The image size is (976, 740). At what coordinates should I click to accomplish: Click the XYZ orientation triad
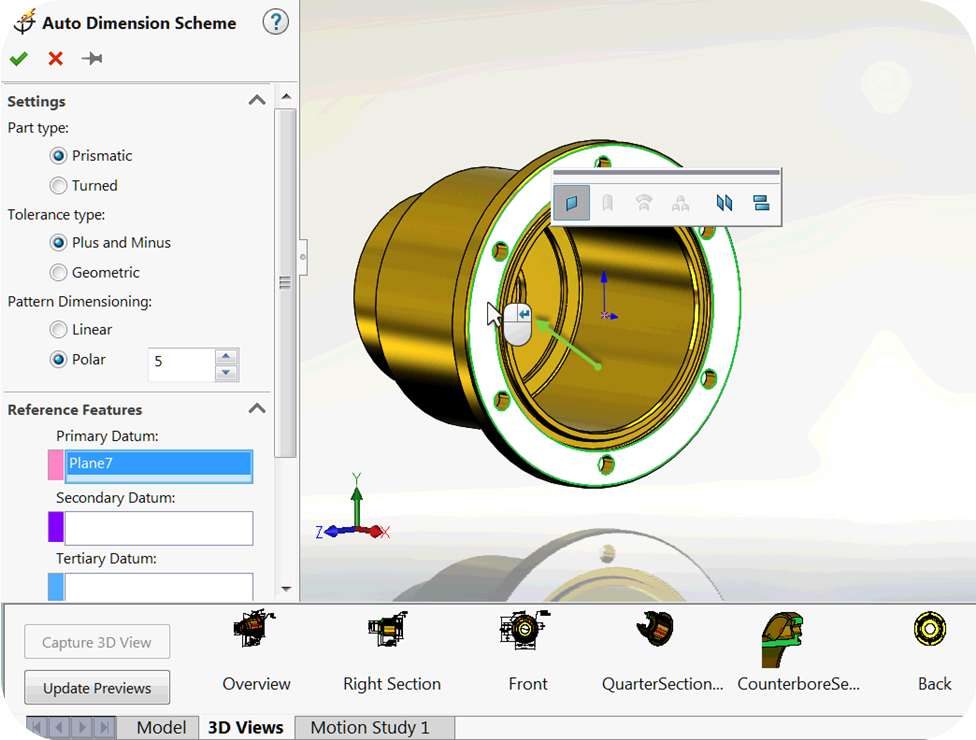click(x=353, y=507)
